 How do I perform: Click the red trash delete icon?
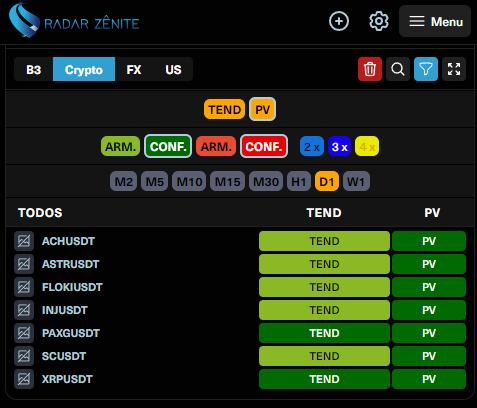click(370, 69)
